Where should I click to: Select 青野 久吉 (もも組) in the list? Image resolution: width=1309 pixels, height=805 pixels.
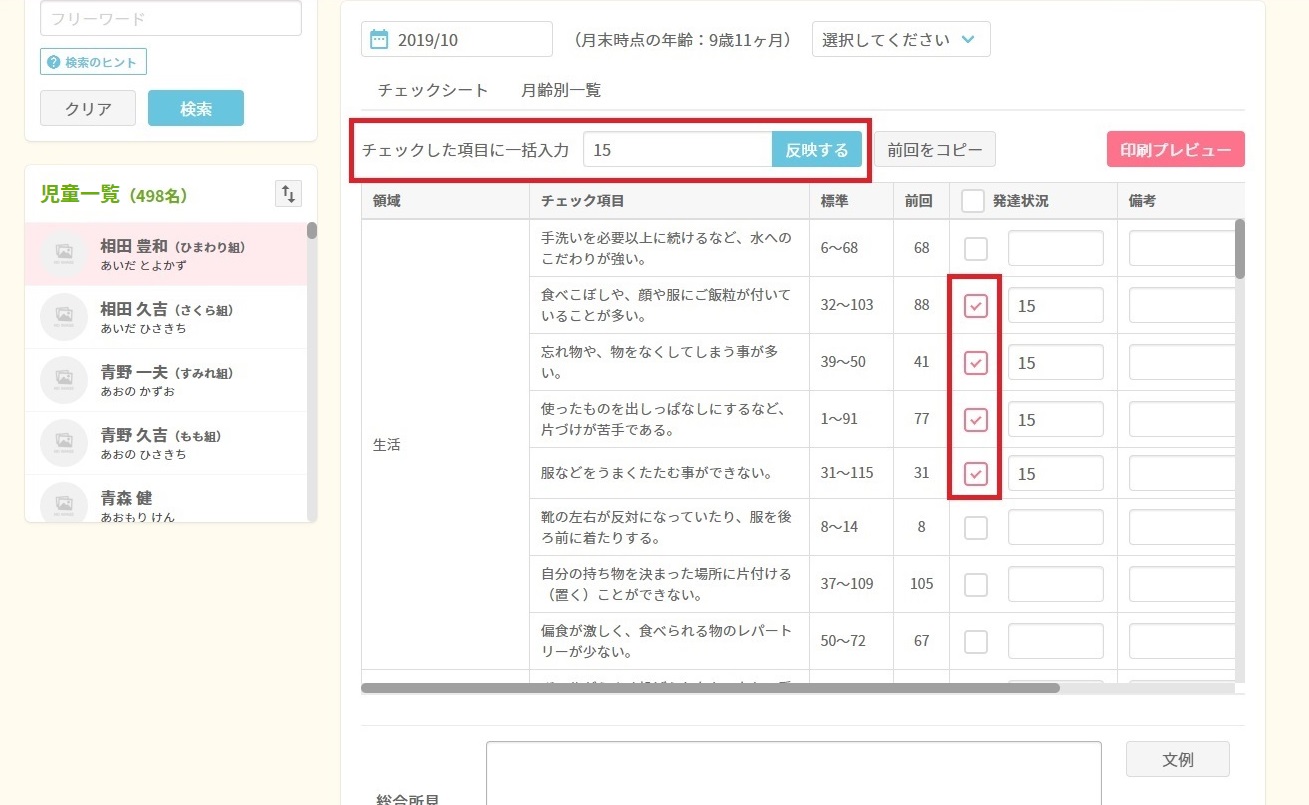pyautogui.click(x=165, y=443)
